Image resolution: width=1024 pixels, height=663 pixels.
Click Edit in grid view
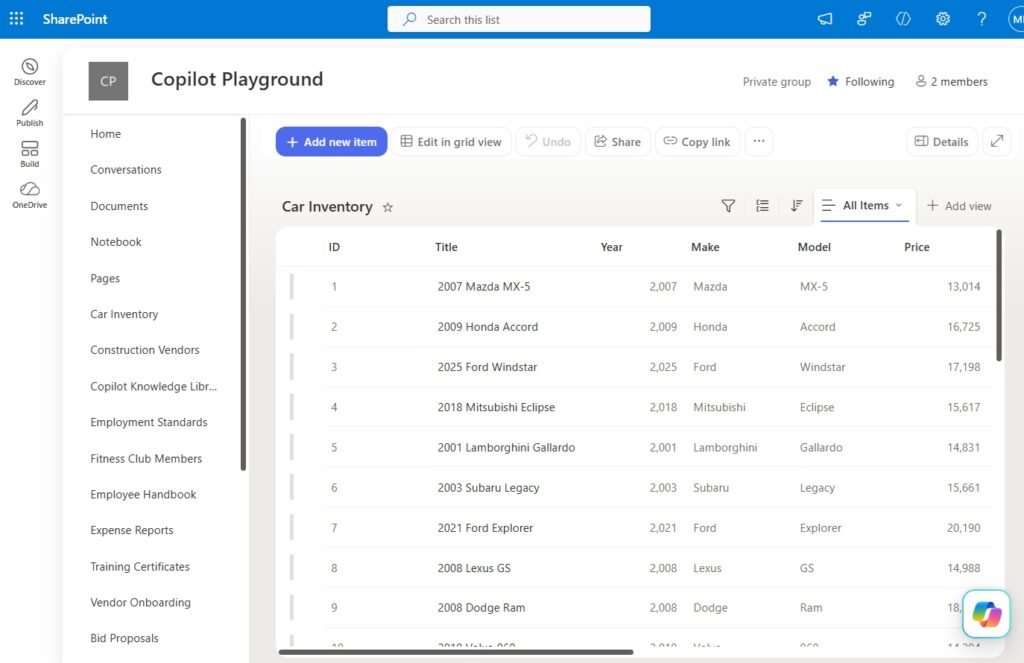451,142
